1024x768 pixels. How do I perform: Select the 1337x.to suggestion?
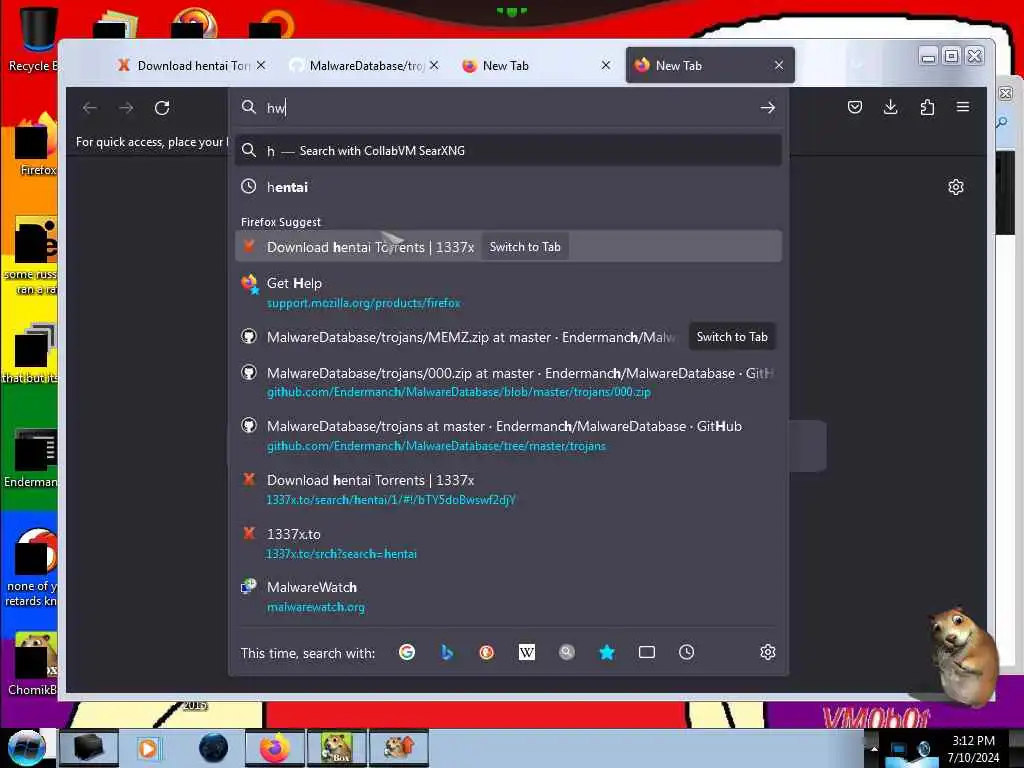294,534
